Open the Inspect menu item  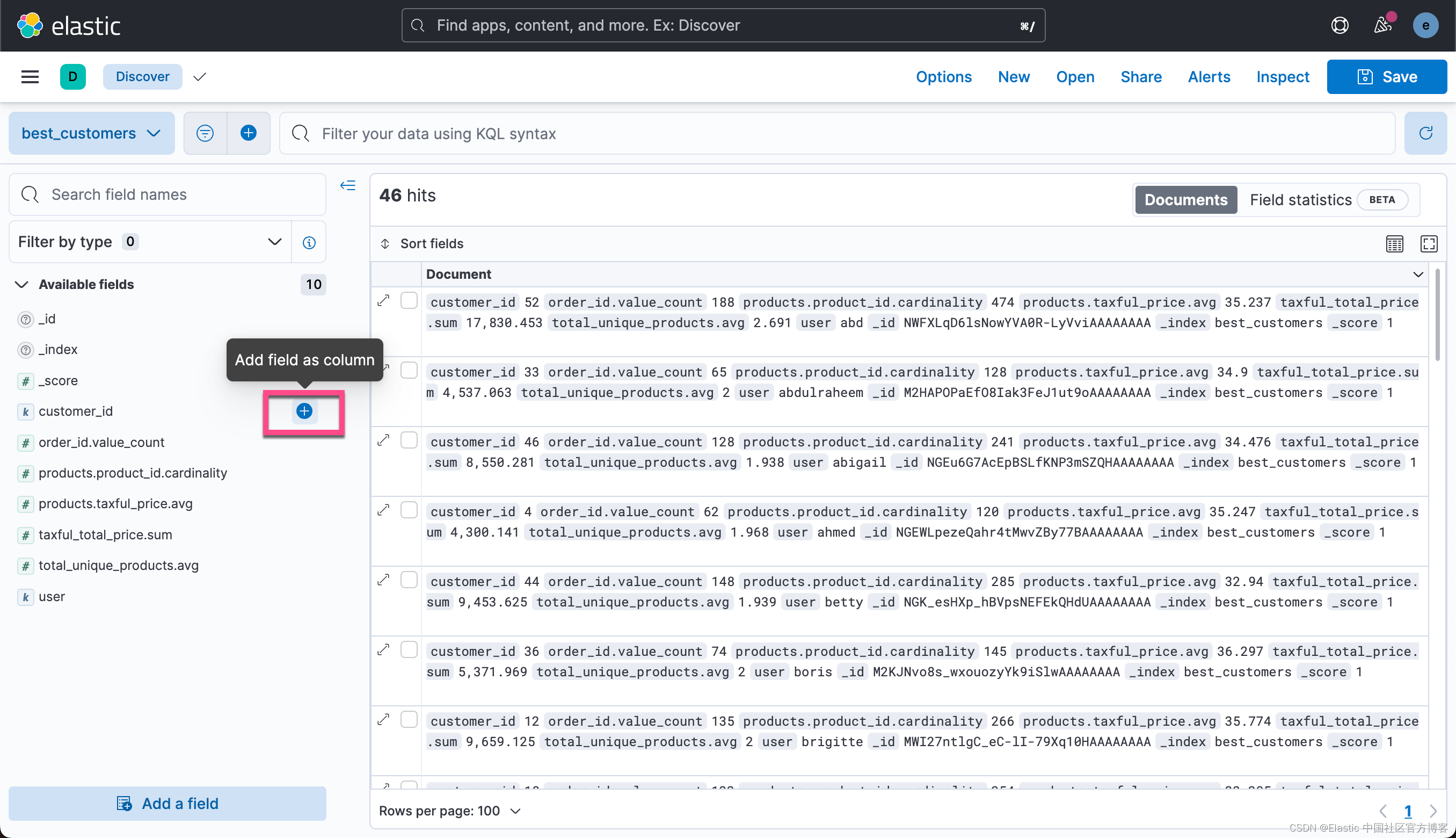point(1283,76)
